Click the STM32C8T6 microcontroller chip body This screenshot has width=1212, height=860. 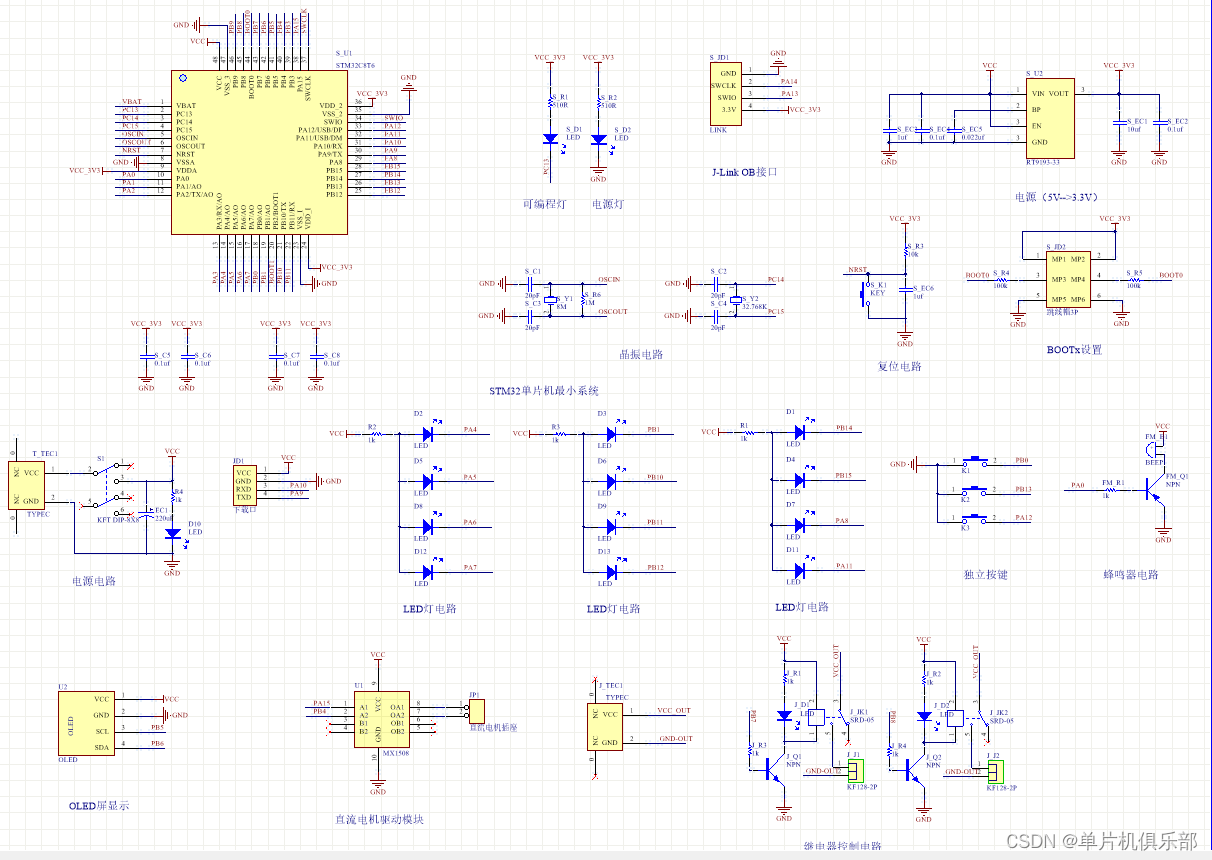[x=260, y=152]
